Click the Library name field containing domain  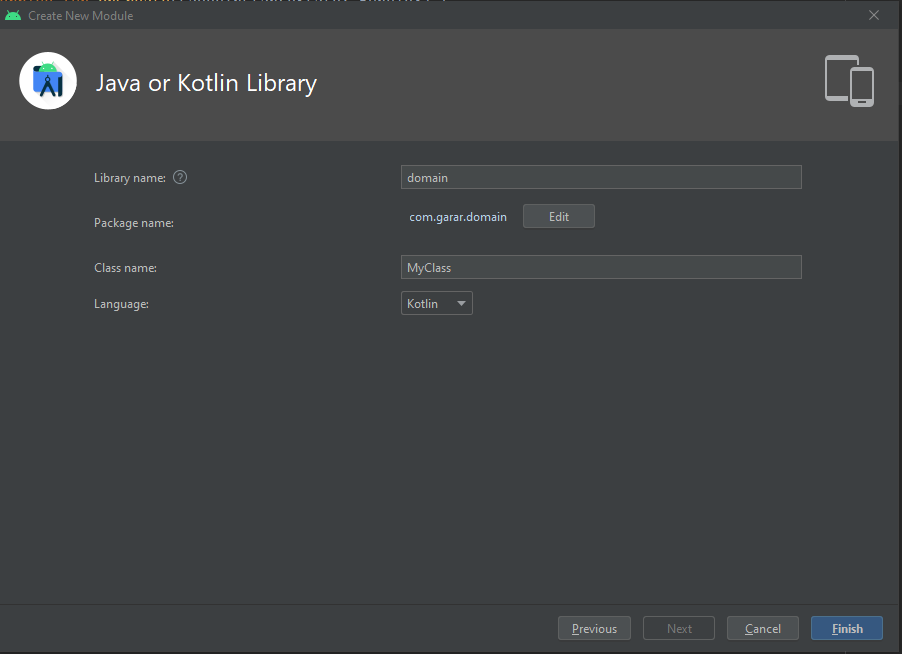pos(601,177)
